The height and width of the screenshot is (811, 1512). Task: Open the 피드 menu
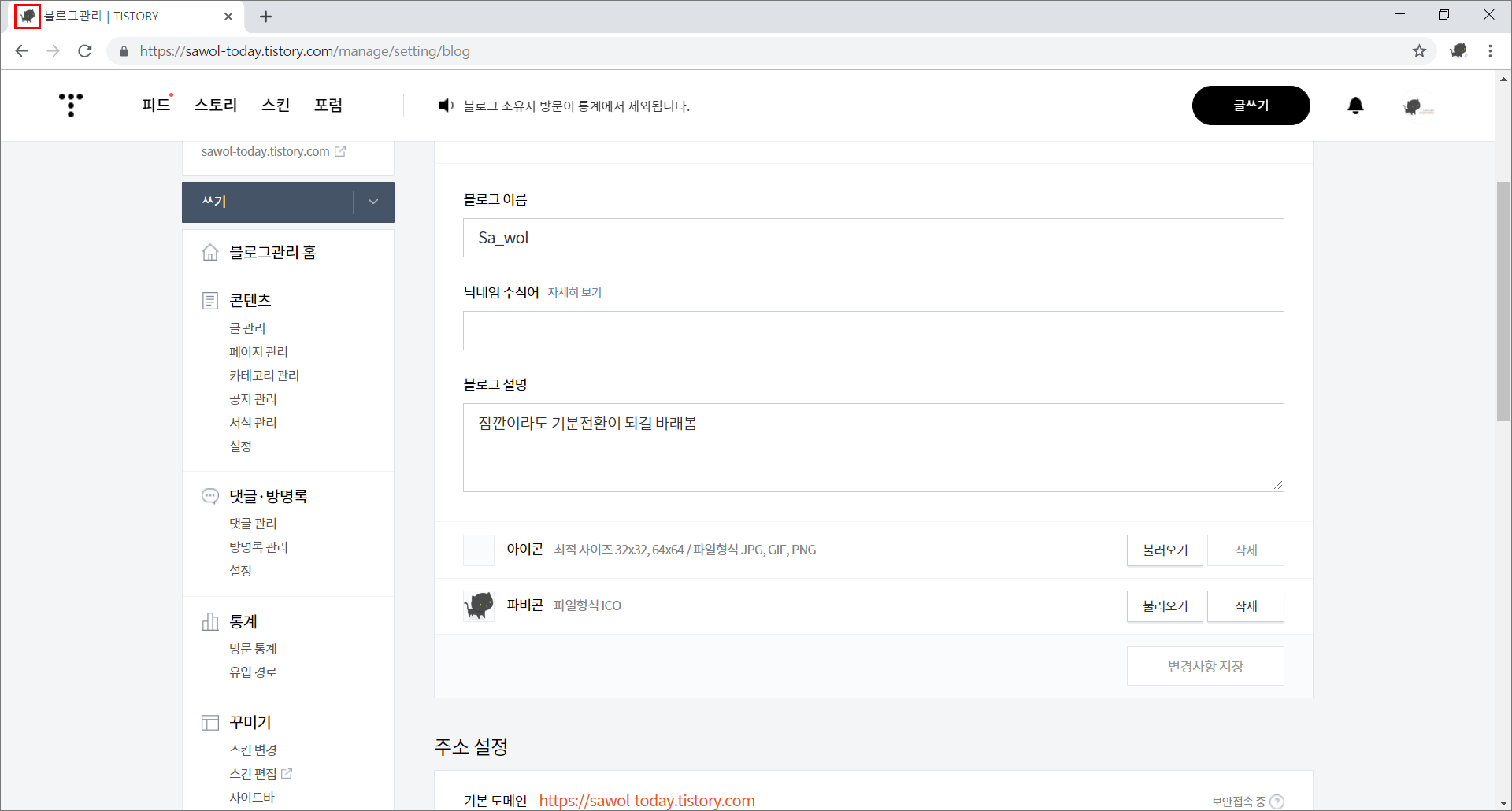coord(156,105)
